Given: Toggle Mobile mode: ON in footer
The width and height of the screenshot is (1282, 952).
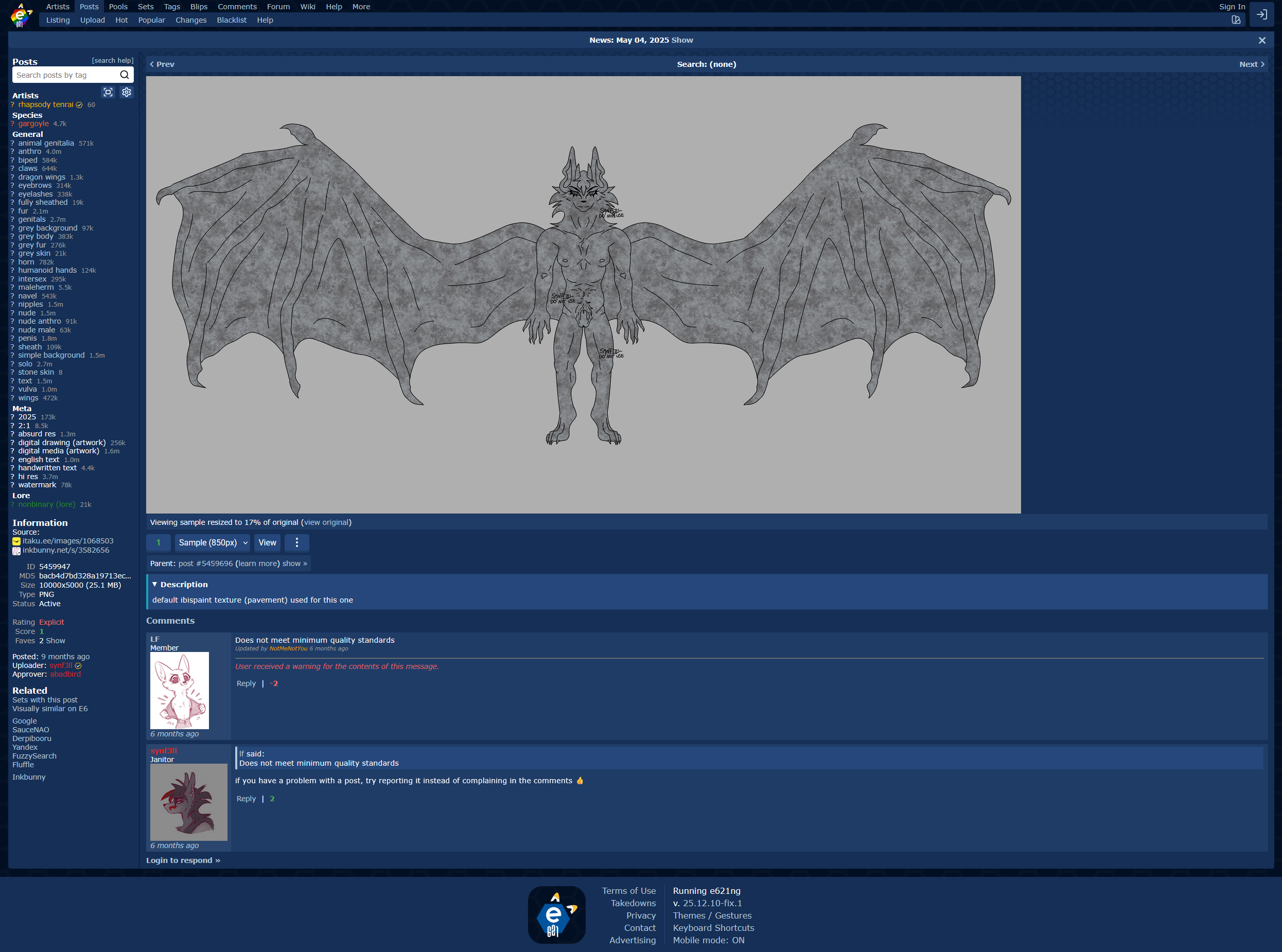Looking at the screenshot, I should 708,940.
